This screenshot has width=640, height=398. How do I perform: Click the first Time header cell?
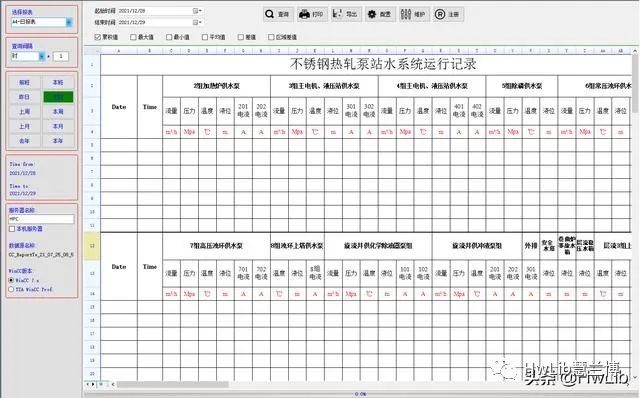tap(150, 107)
